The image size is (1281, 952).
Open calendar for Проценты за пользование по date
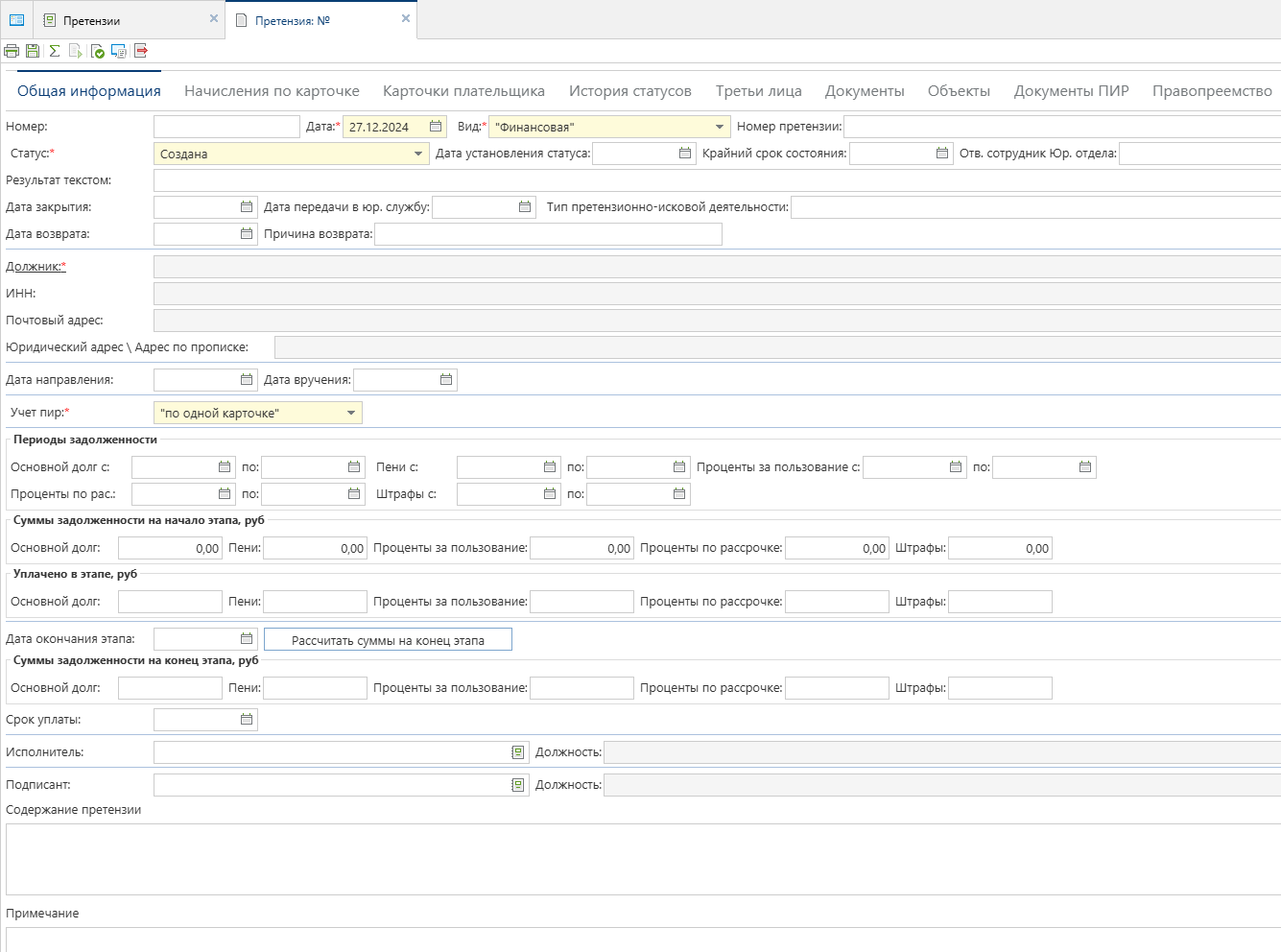pyautogui.click(x=1085, y=467)
